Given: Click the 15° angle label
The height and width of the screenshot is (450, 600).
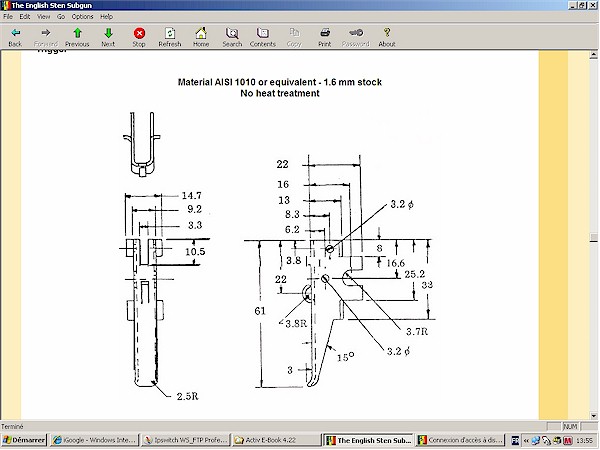Looking at the screenshot, I should pyautogui.click(x=346, y=357).
